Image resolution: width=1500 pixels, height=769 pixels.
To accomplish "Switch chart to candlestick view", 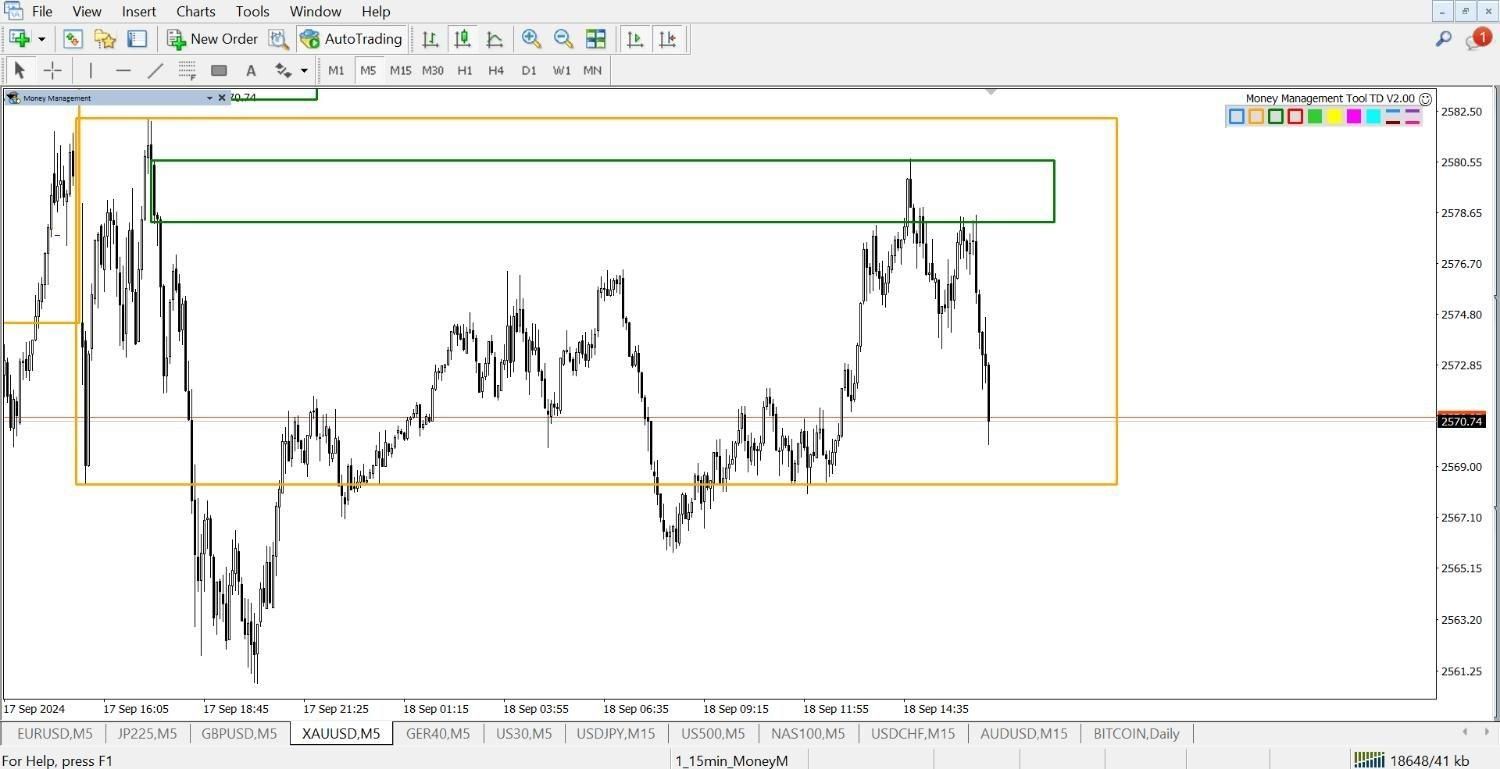I will (462, 39).
